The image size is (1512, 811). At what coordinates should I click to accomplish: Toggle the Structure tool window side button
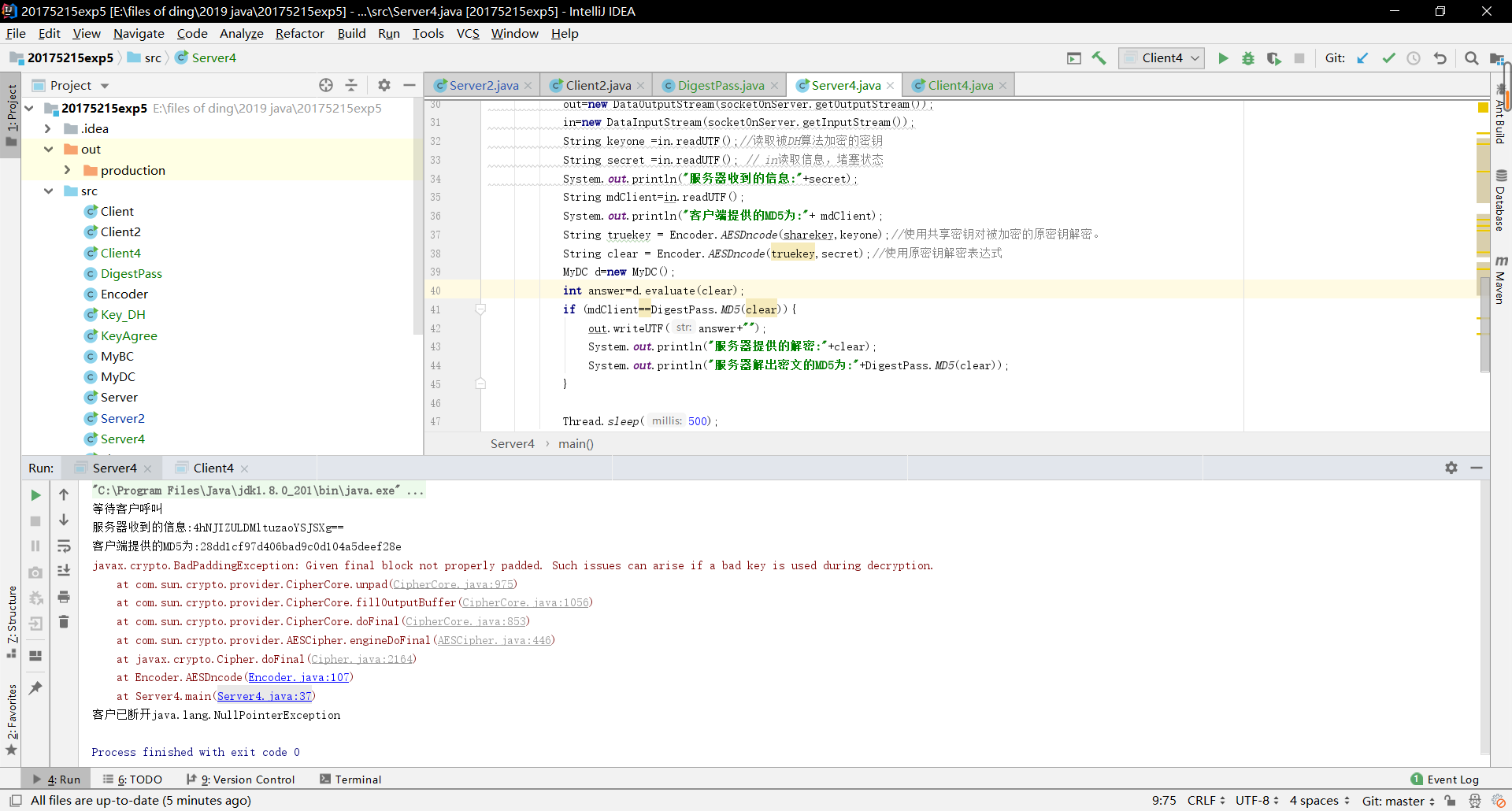click(11, 622)
